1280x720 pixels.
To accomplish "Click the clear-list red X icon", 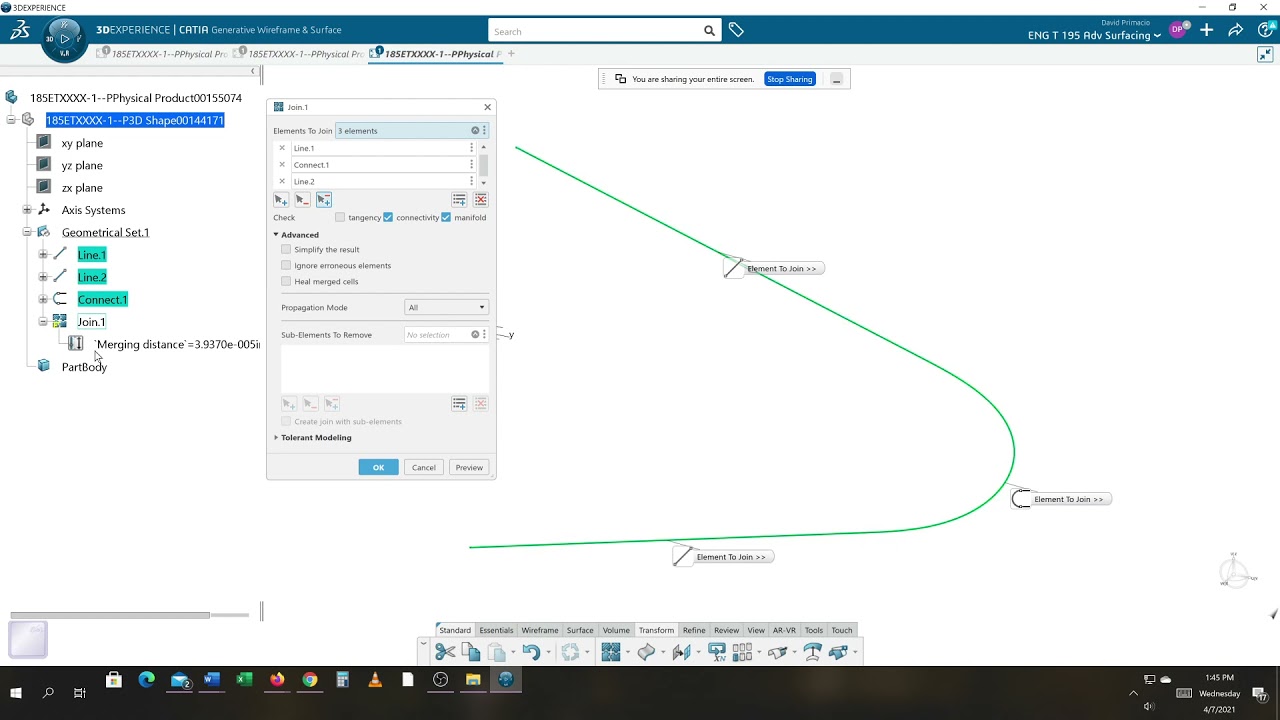I will (481, 200).
